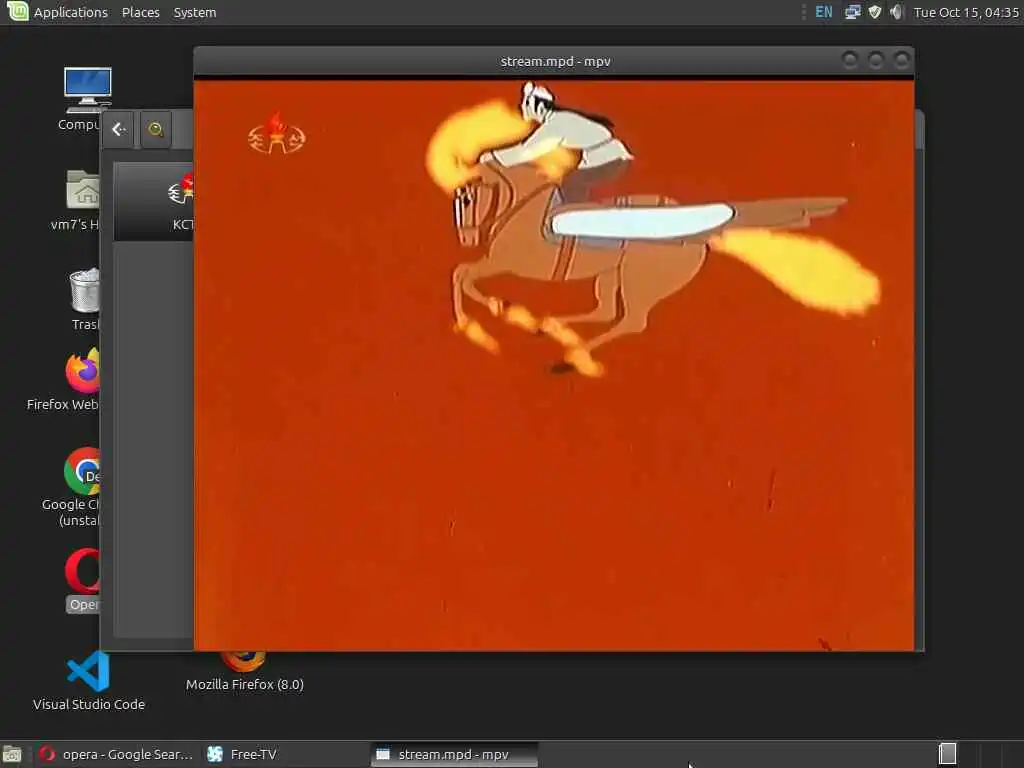Launch Visual Studio Code desktop icon
Screen dimensions: 1024x768
point(88,671)
